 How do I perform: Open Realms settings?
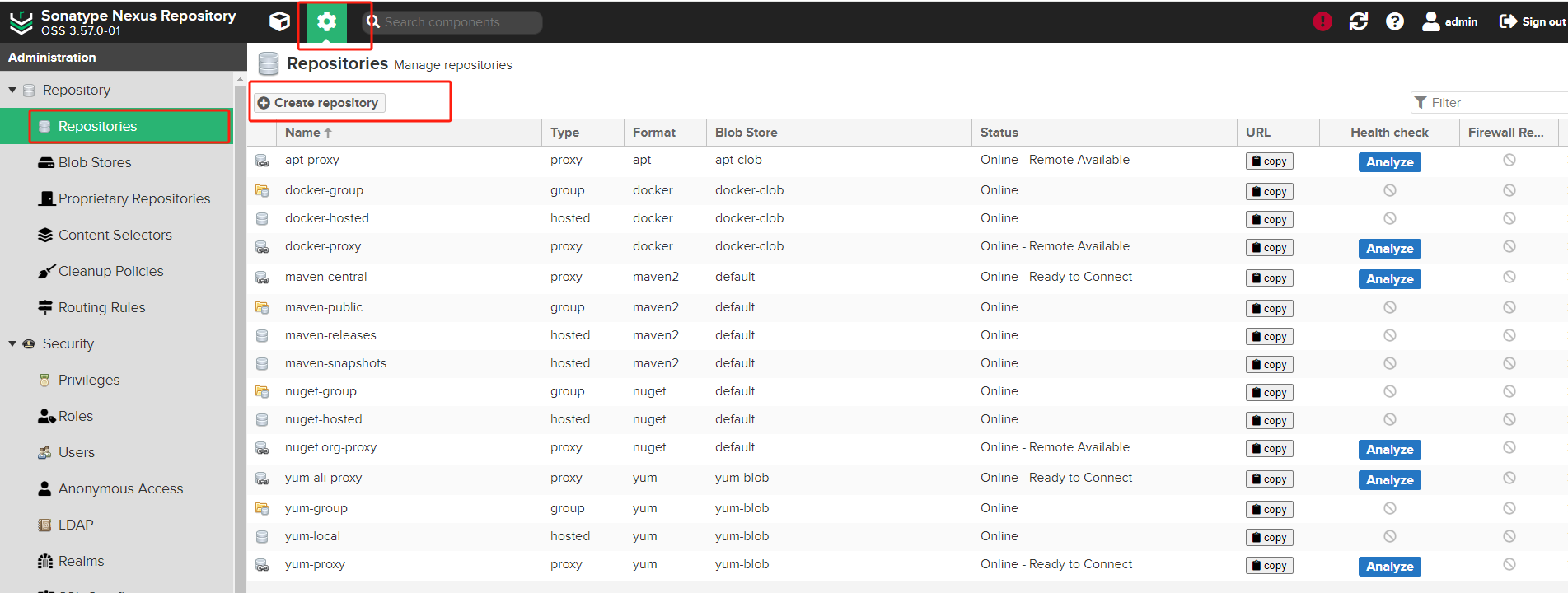coord(117,561)
